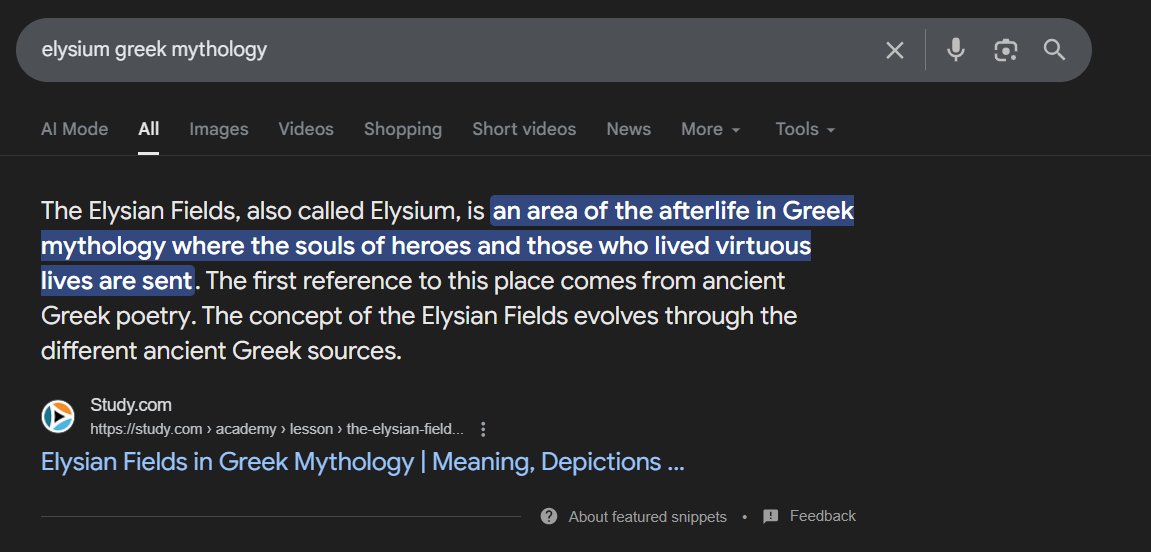Image resolution: width=1151 pixels, height=552 pixels.
Task: Switch to the Videos tab
Action: 306,129
